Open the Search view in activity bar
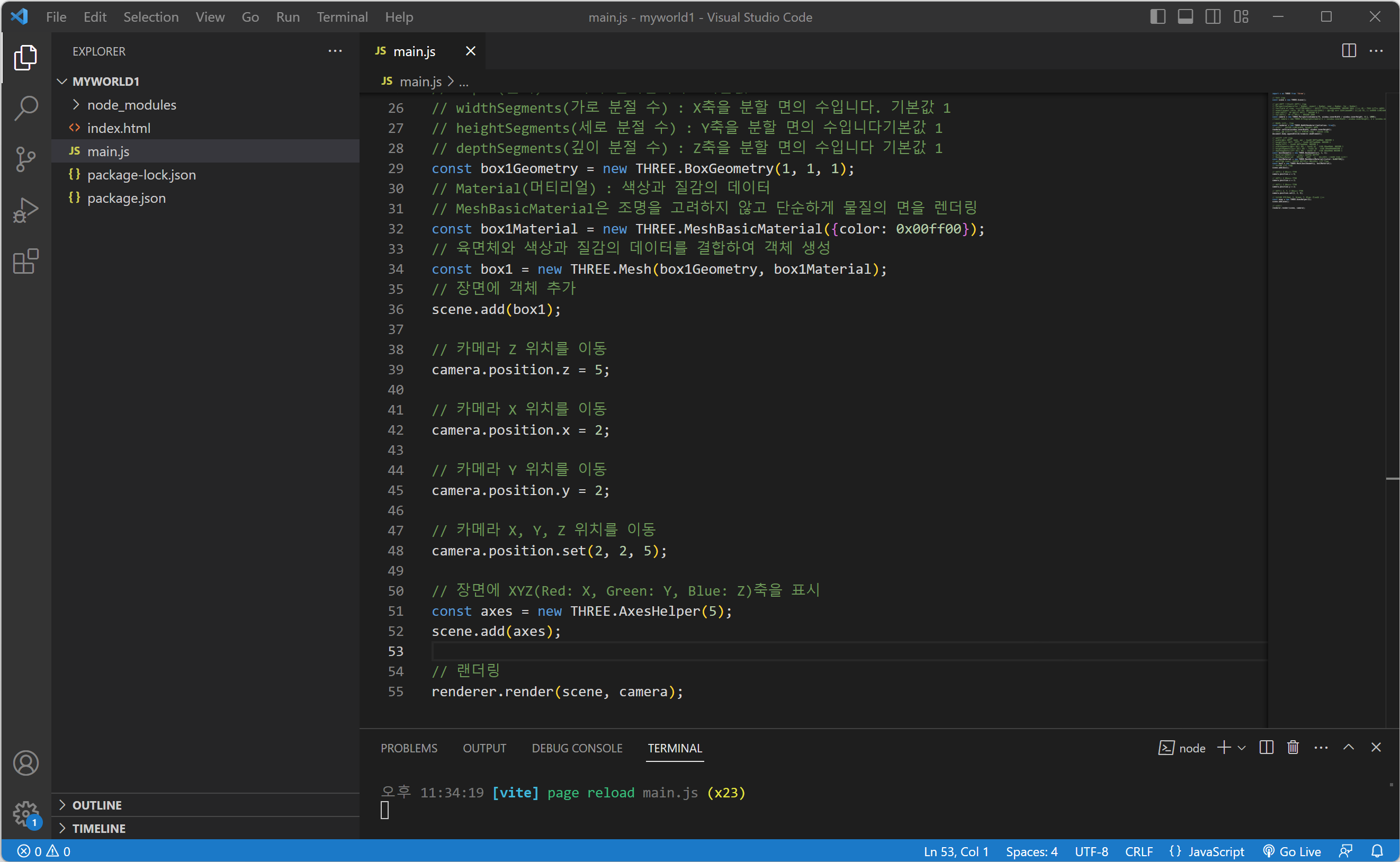 (x=25, y=108)
